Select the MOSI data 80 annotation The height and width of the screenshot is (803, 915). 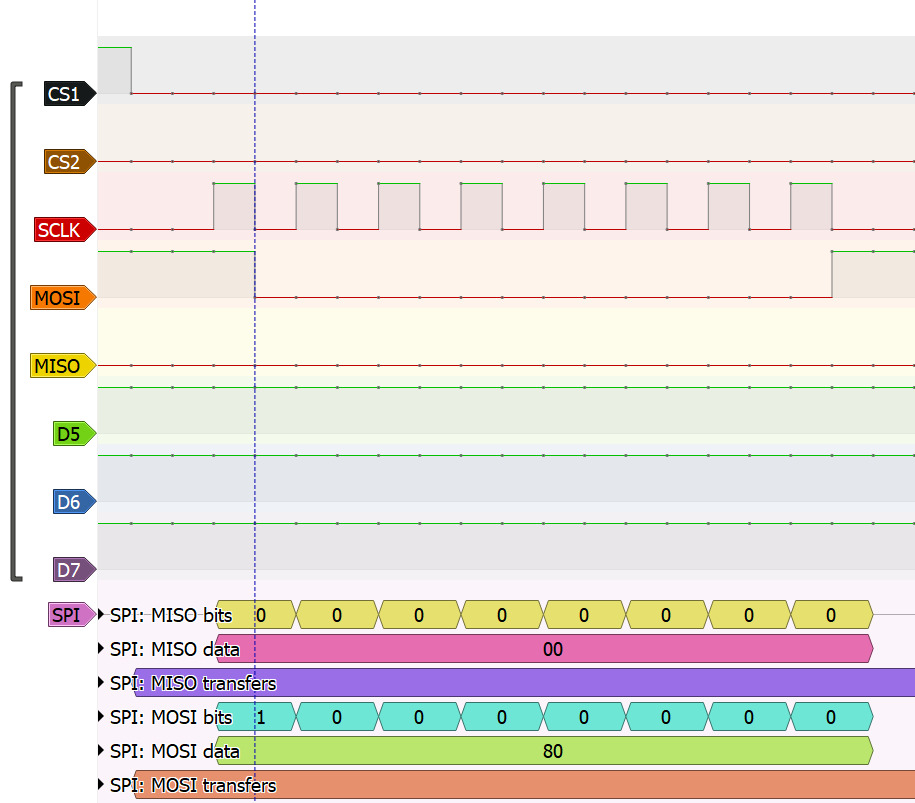pos(544,750)
